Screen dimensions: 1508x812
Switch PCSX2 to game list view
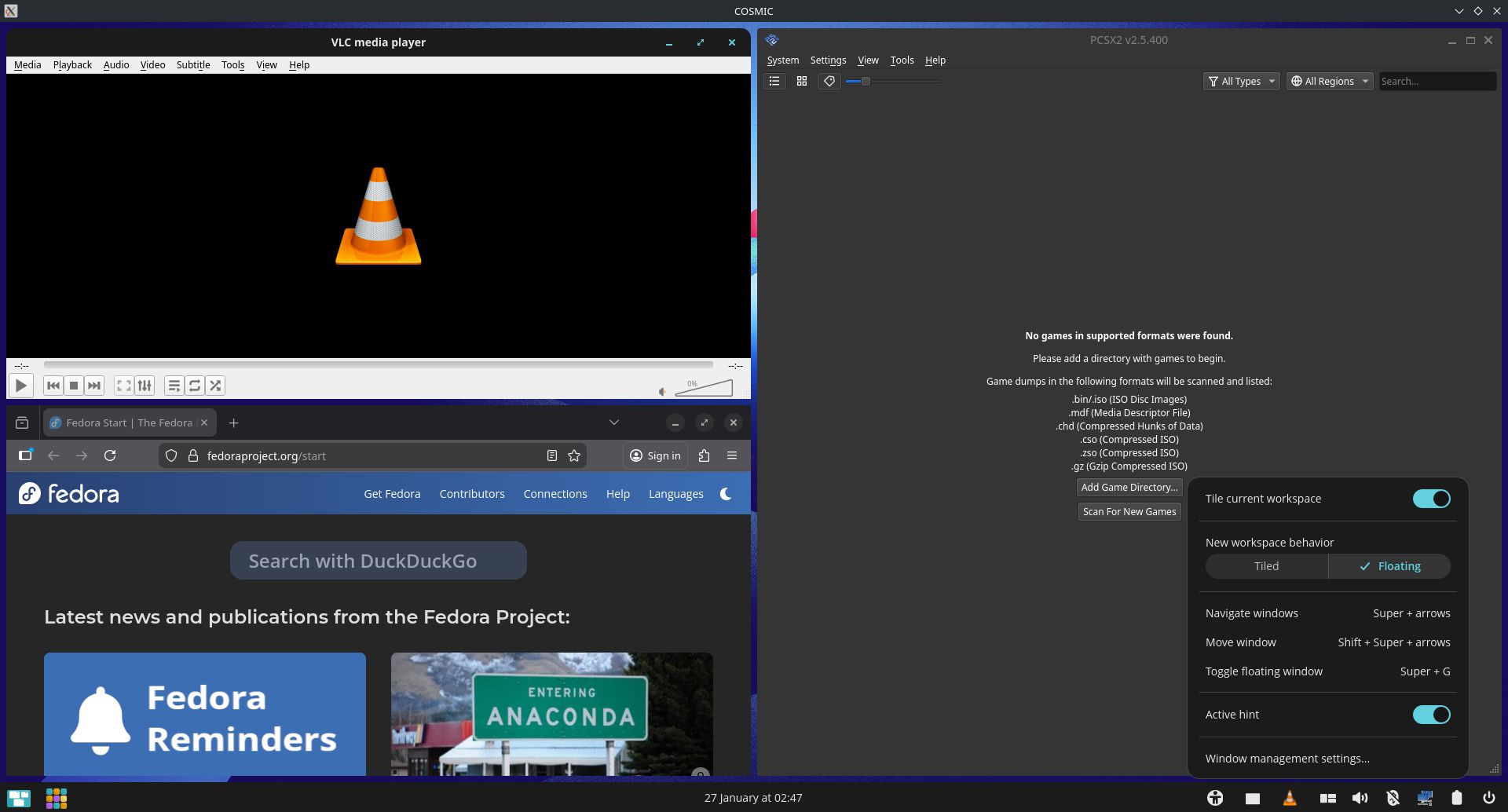(x=774, y=81)
